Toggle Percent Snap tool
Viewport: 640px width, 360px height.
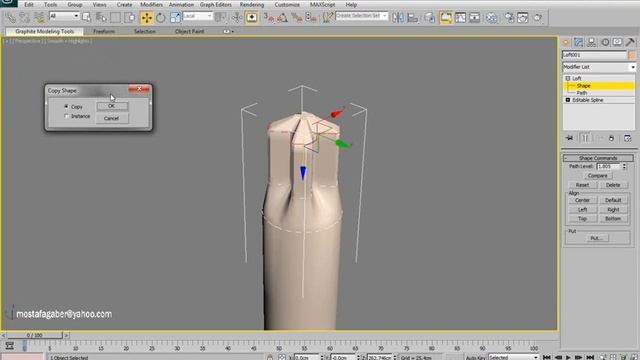(296, 18)
